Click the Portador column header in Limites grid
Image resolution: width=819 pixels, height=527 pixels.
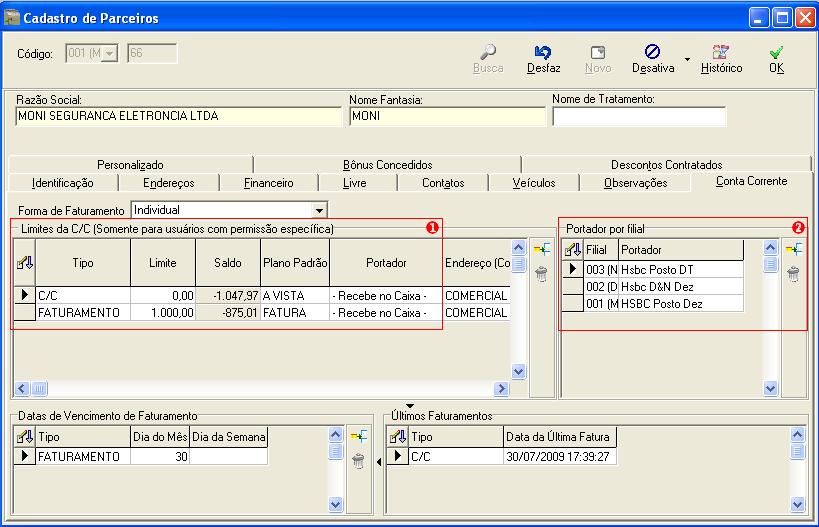click(x=386, y=263)
